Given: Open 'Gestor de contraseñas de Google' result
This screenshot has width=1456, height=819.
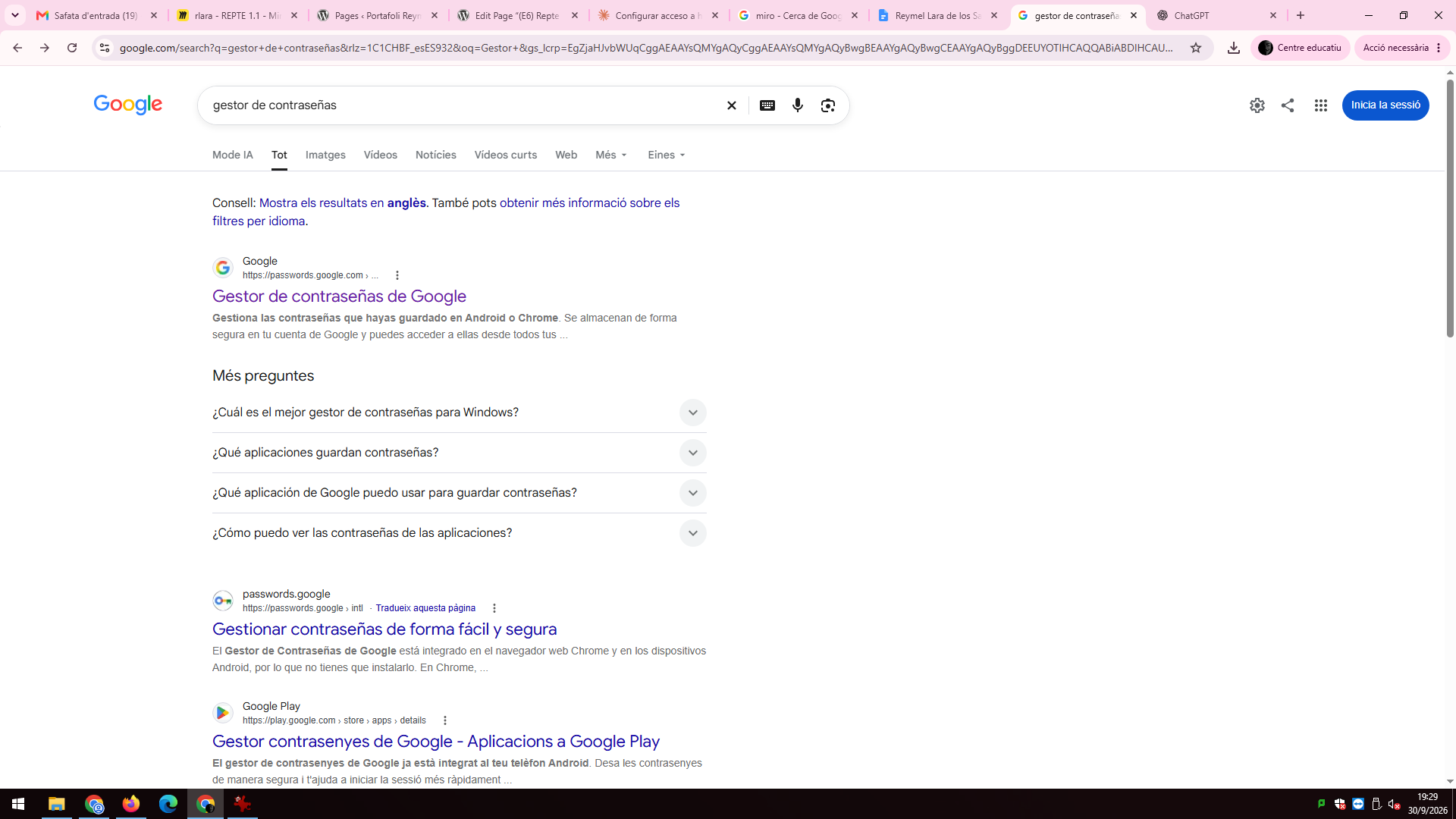Looking at the screenshot, I should 339,297.
